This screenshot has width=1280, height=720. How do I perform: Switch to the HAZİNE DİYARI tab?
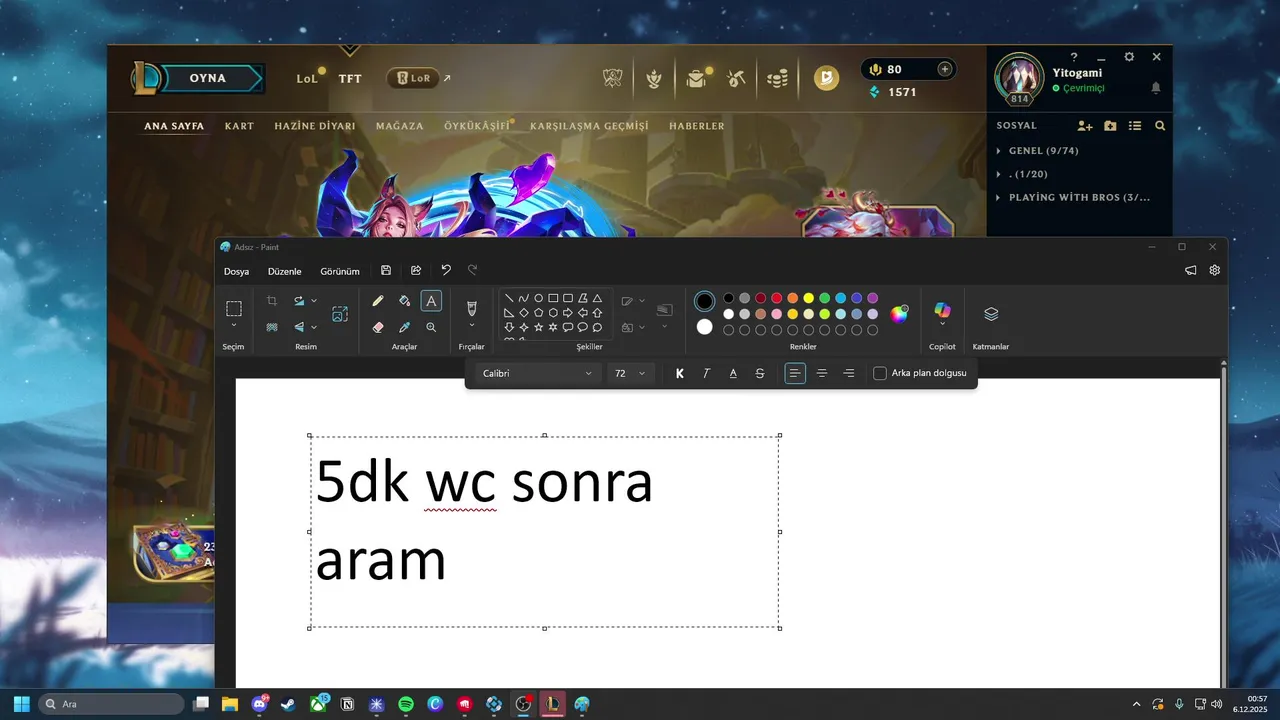click(315, 126)
